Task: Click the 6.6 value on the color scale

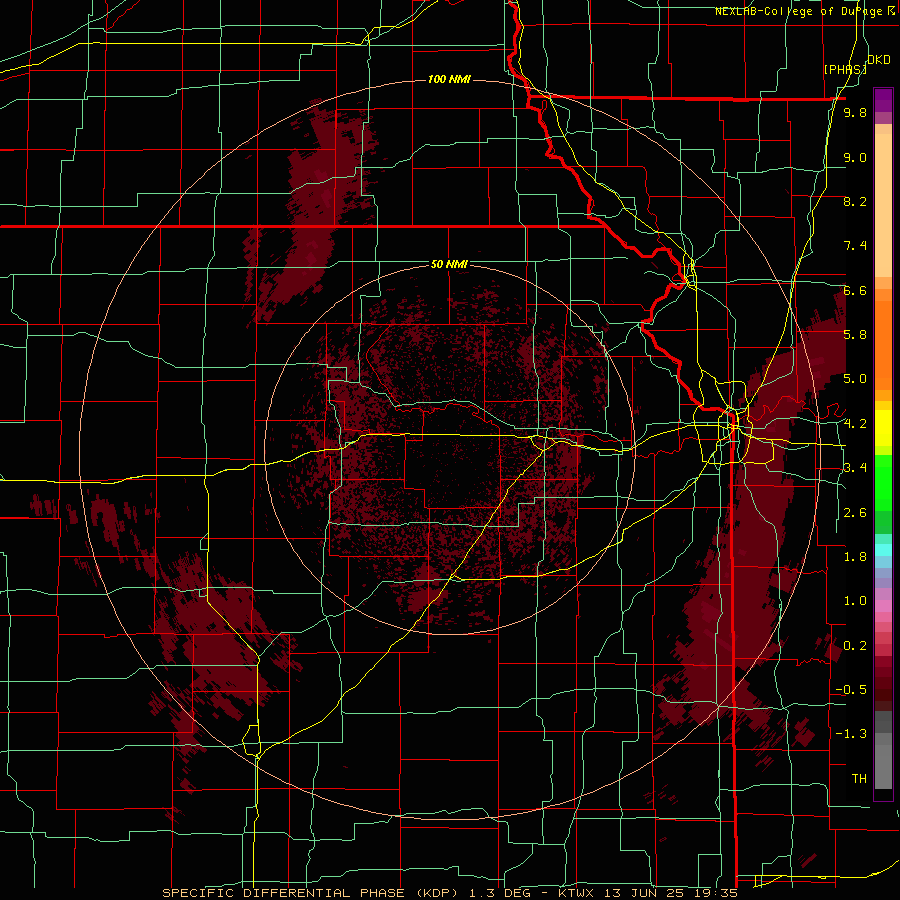Action: (x=855, y=290)
